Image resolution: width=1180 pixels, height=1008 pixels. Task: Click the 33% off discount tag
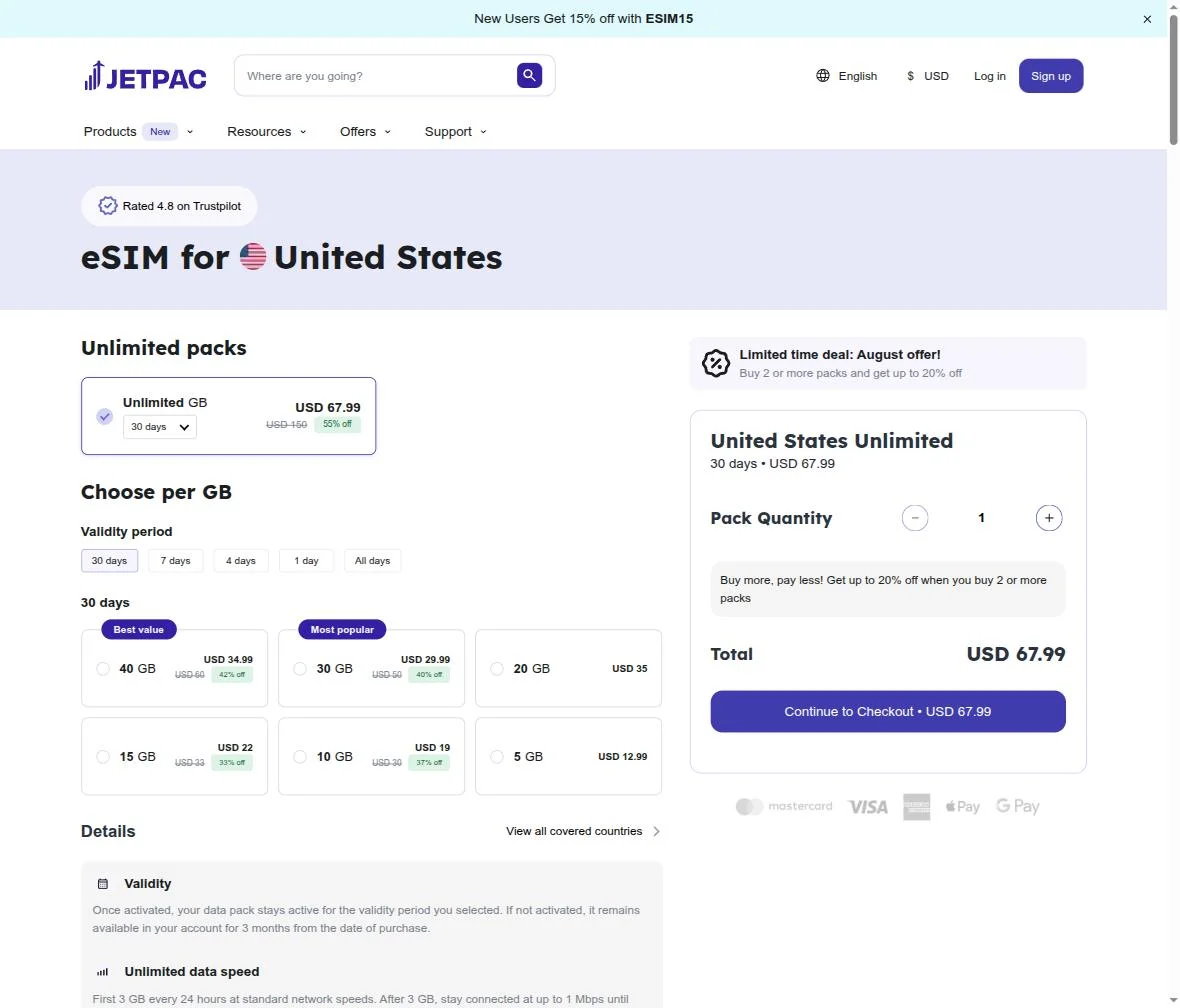(232, 763)
